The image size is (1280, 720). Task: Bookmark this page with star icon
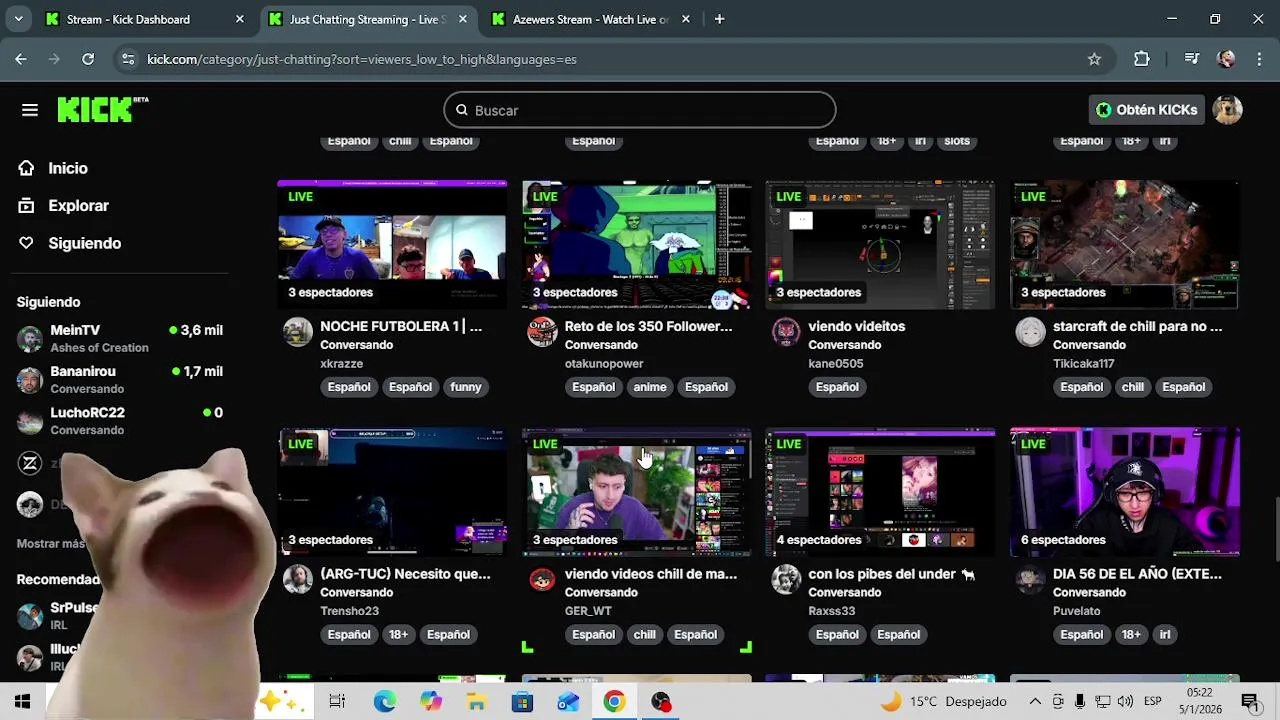[1094, 59]
